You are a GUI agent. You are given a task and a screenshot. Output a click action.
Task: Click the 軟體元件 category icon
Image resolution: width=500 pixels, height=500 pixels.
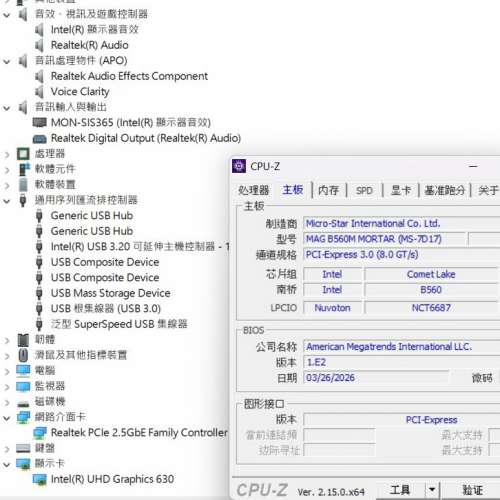23,169
